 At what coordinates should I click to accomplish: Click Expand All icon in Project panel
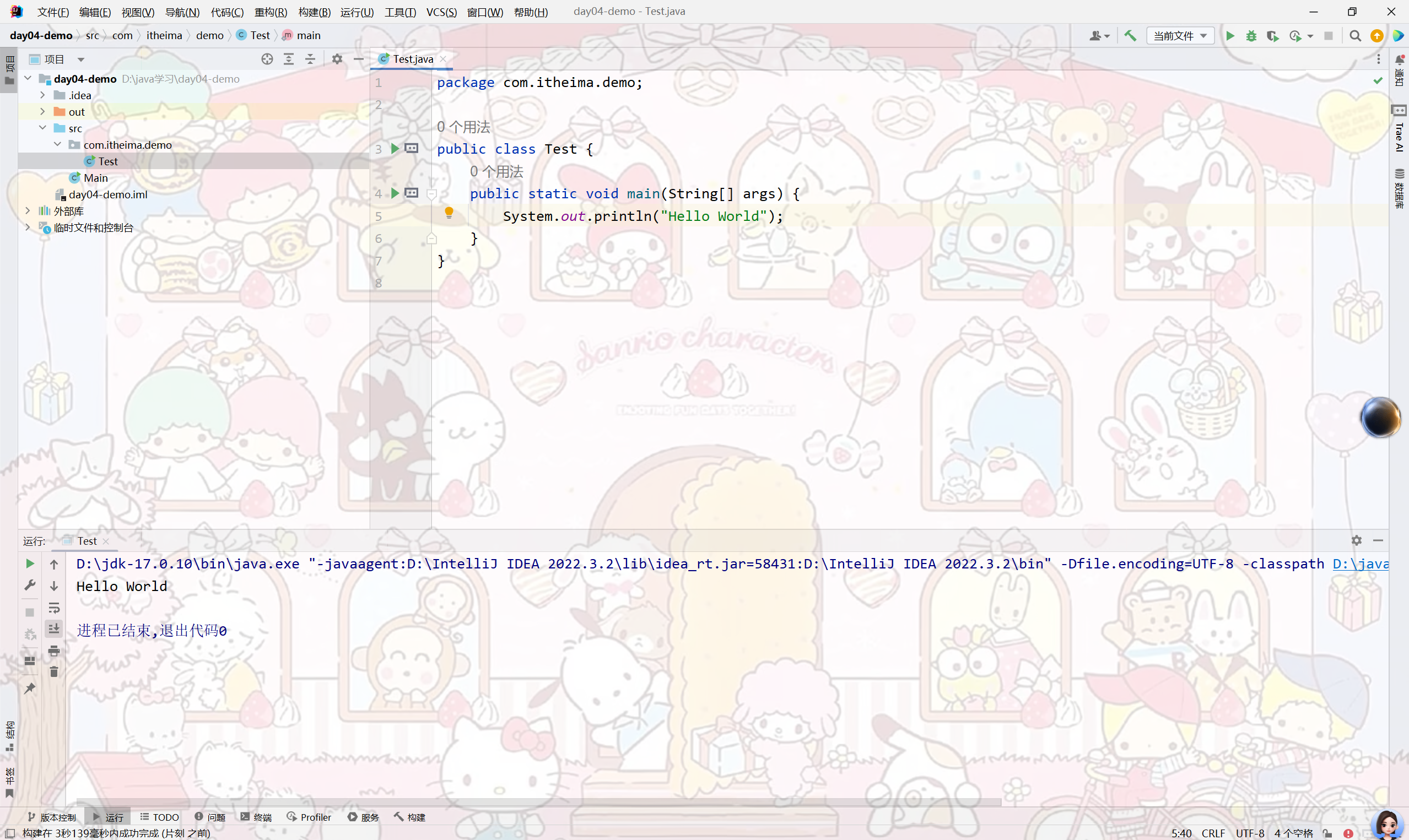pyautogui.click(x=289, y=59)
